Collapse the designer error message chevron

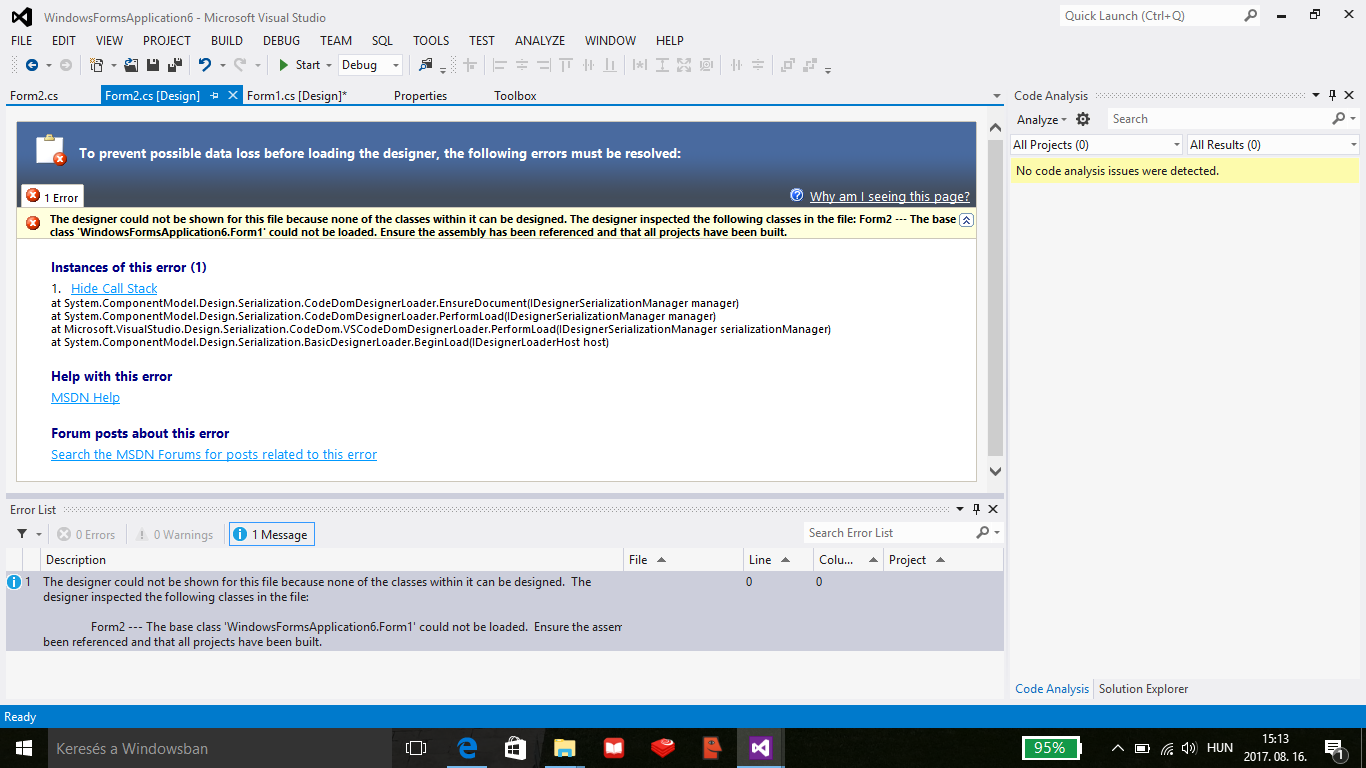(966, 220)
